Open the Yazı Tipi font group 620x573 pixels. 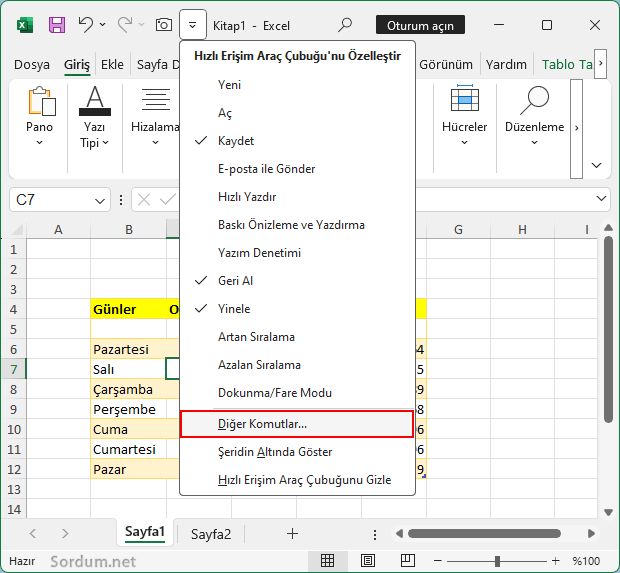(x=95, y=117)
